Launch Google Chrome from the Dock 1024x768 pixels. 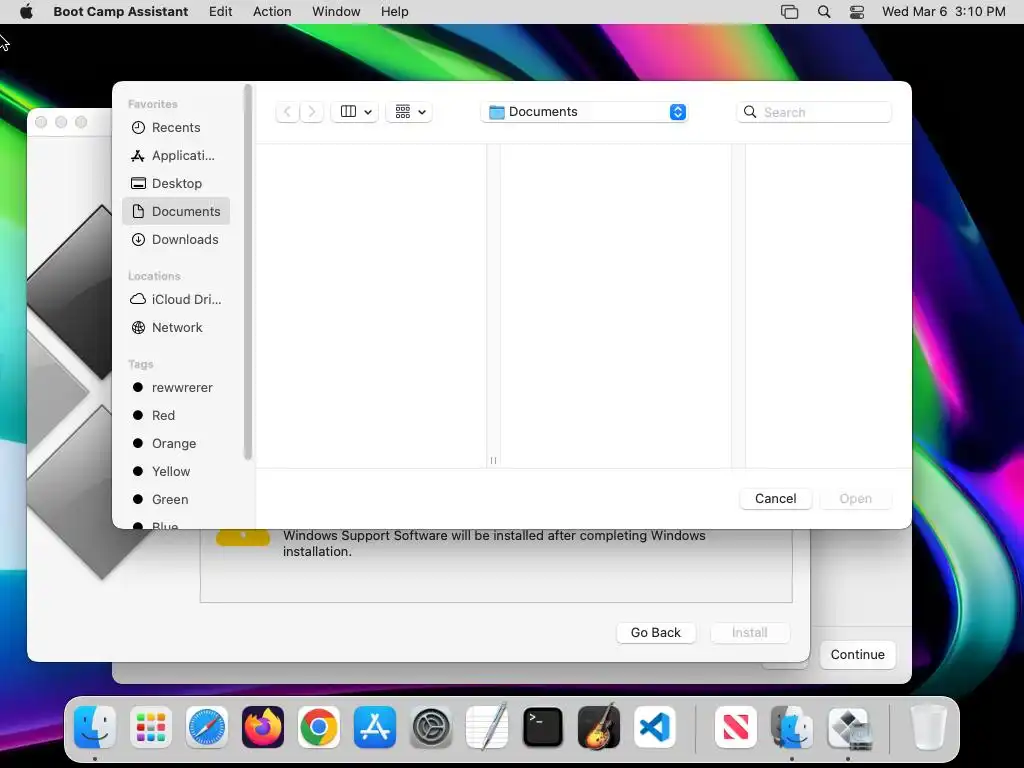[x=319, y=727]
